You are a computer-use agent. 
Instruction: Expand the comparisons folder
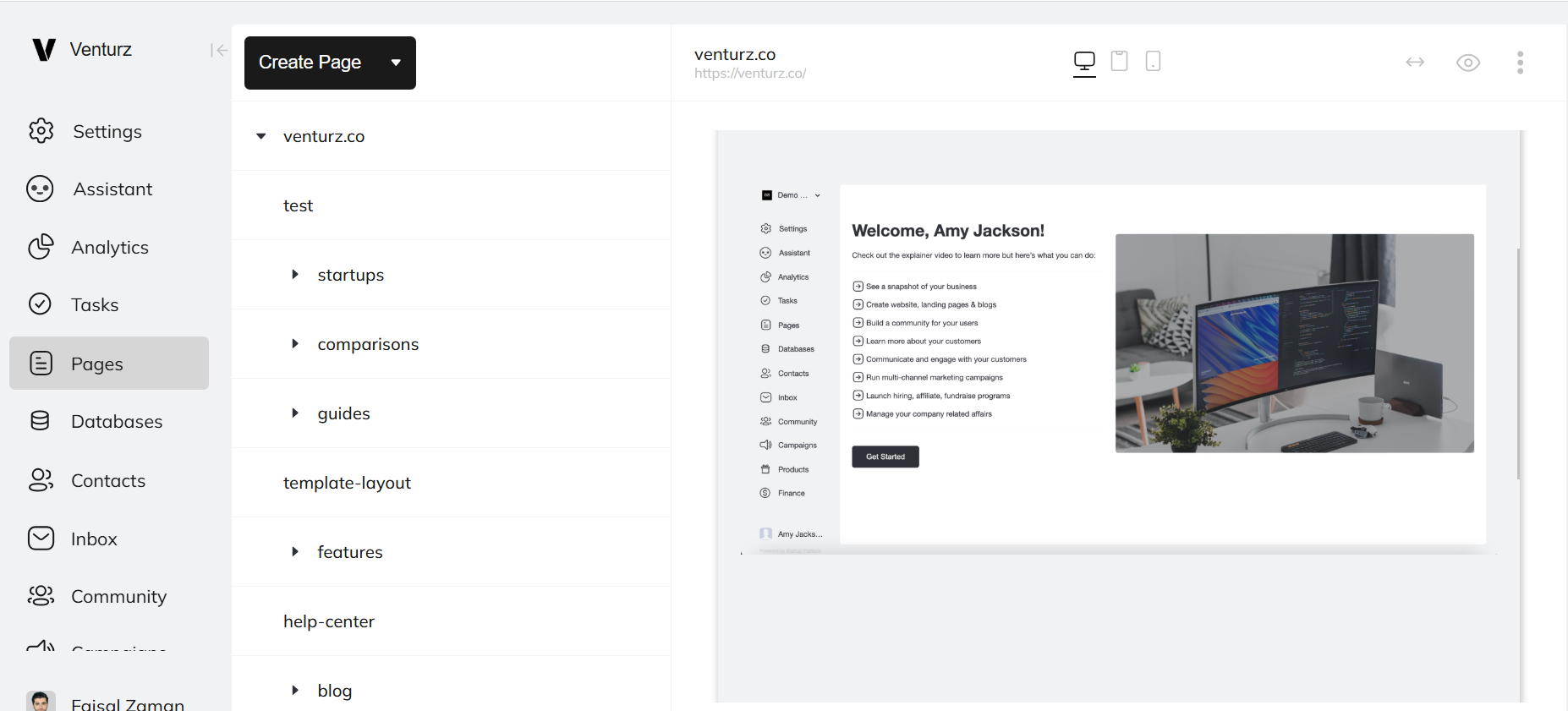(295, 344)
